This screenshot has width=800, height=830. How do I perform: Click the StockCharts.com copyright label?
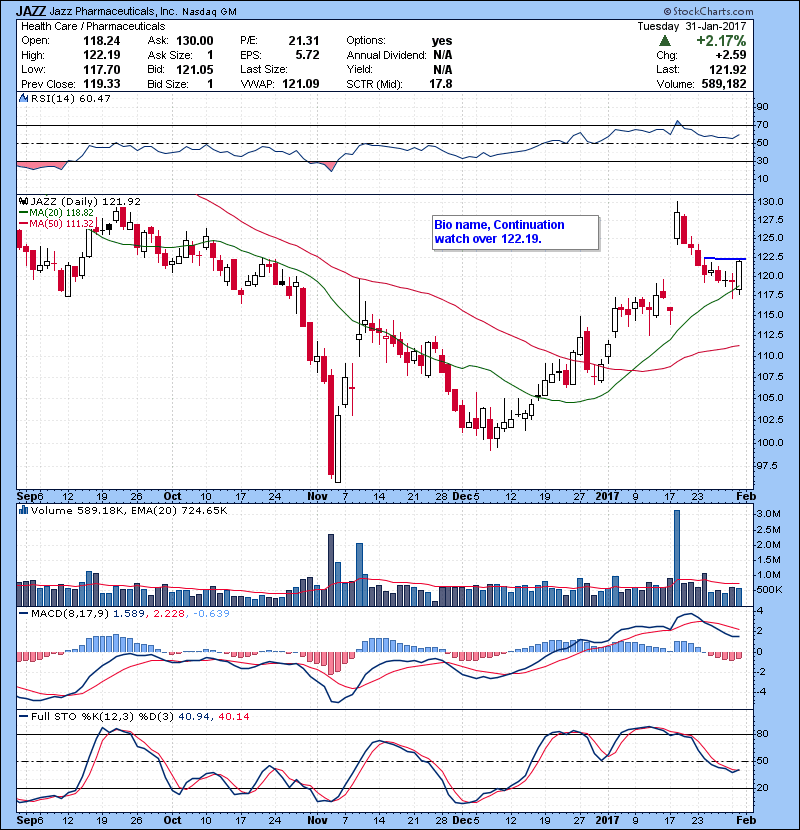708,11
